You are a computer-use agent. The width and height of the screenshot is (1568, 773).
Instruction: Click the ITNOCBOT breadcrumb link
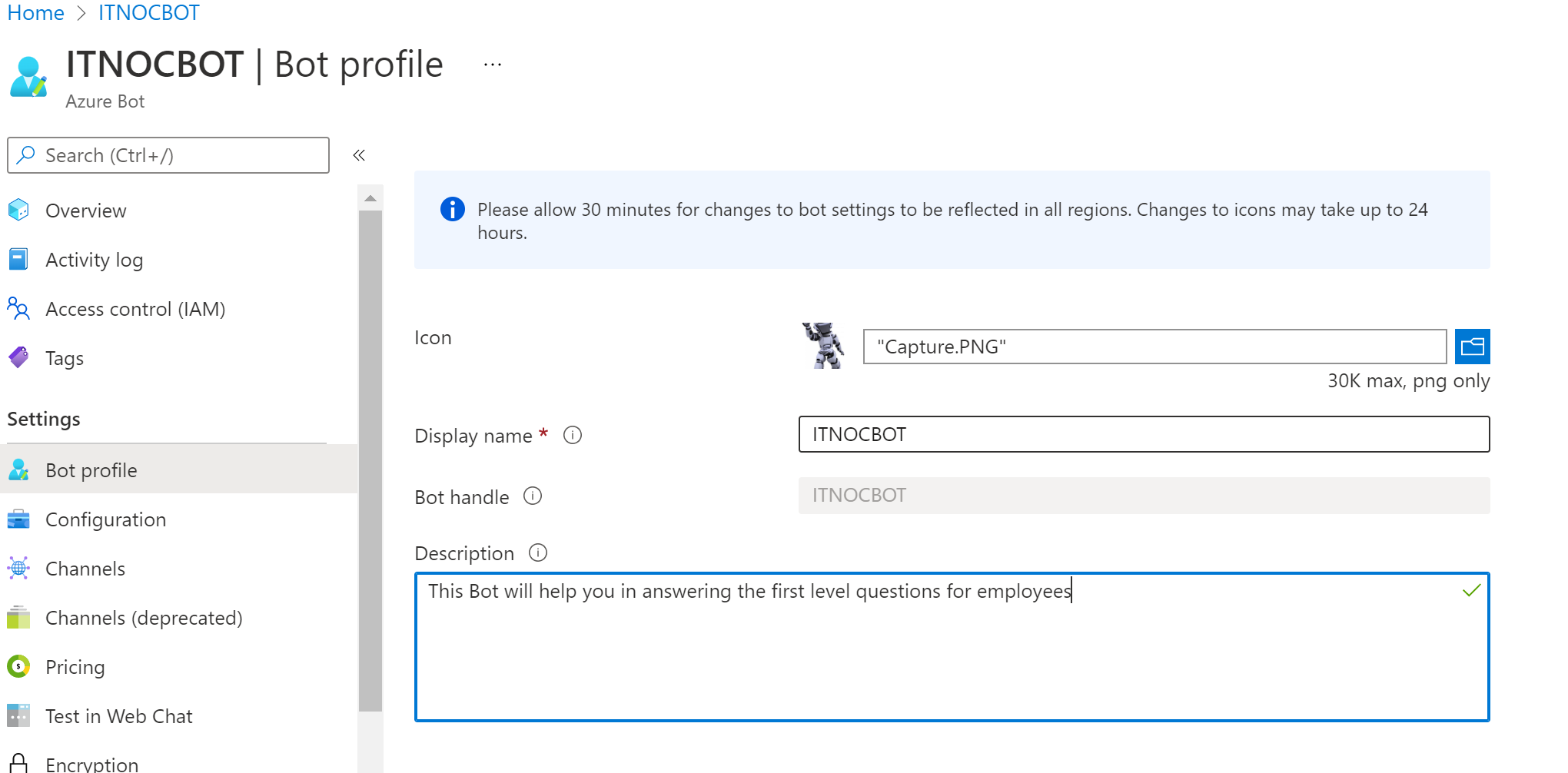(148, 13)
